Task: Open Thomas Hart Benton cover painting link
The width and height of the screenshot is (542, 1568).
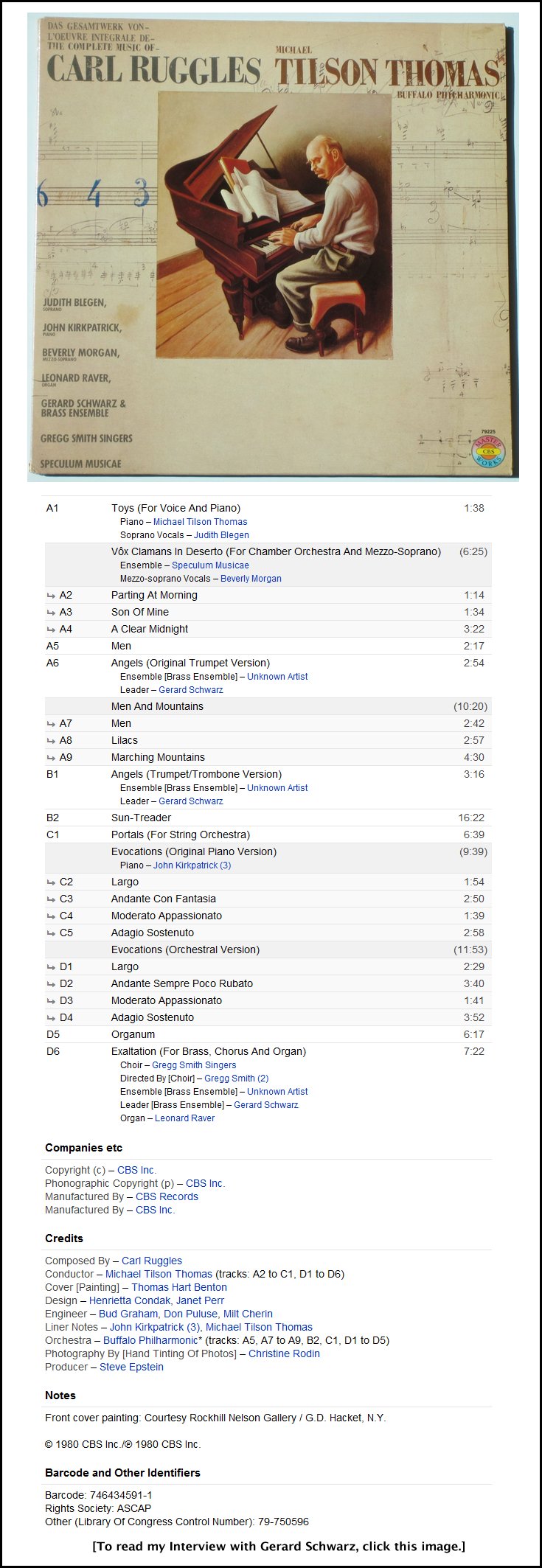Action: pos(178,1287)
